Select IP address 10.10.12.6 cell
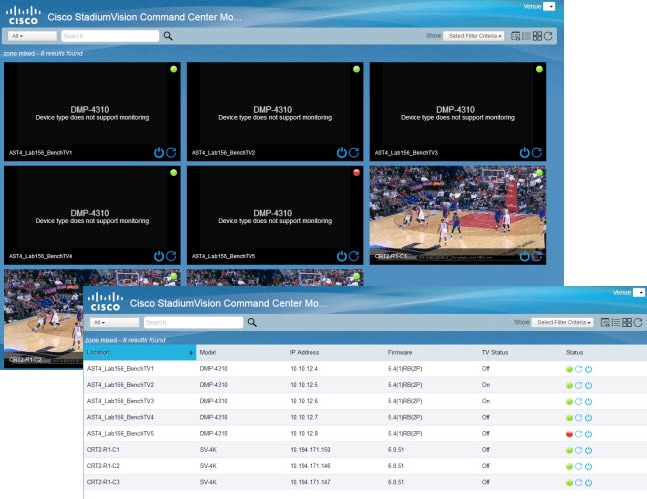This screenshot has height=499, width=647. 304,401
